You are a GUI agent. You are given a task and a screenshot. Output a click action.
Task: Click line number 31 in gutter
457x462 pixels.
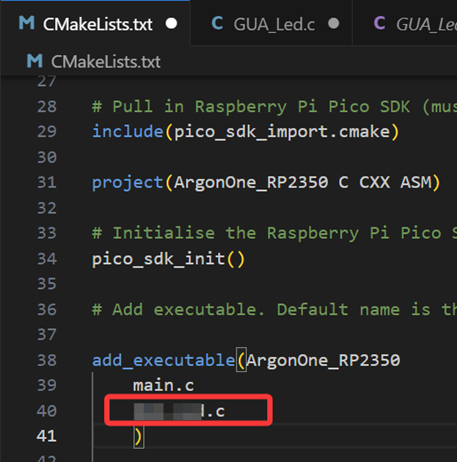tap(47, 183)
